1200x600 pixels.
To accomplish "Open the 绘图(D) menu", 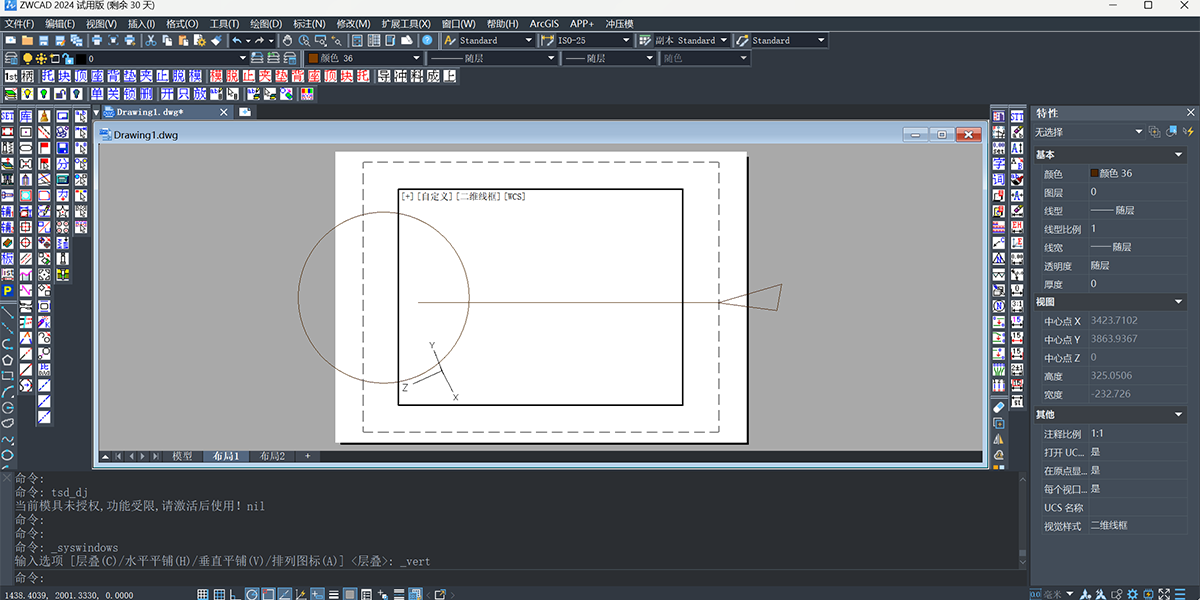I will 266,23.
